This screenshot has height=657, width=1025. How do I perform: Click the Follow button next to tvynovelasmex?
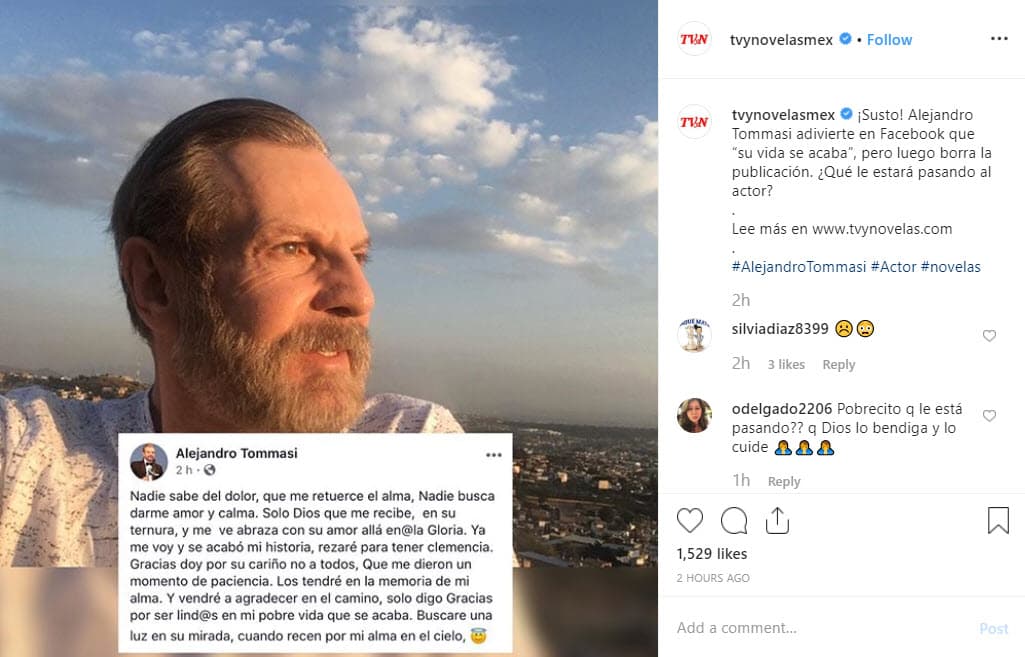point(888,39)
